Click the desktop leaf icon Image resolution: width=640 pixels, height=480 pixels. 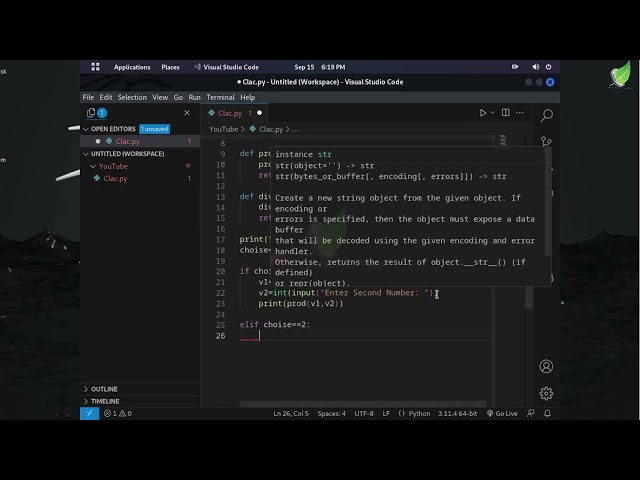(x=621, y=75)
